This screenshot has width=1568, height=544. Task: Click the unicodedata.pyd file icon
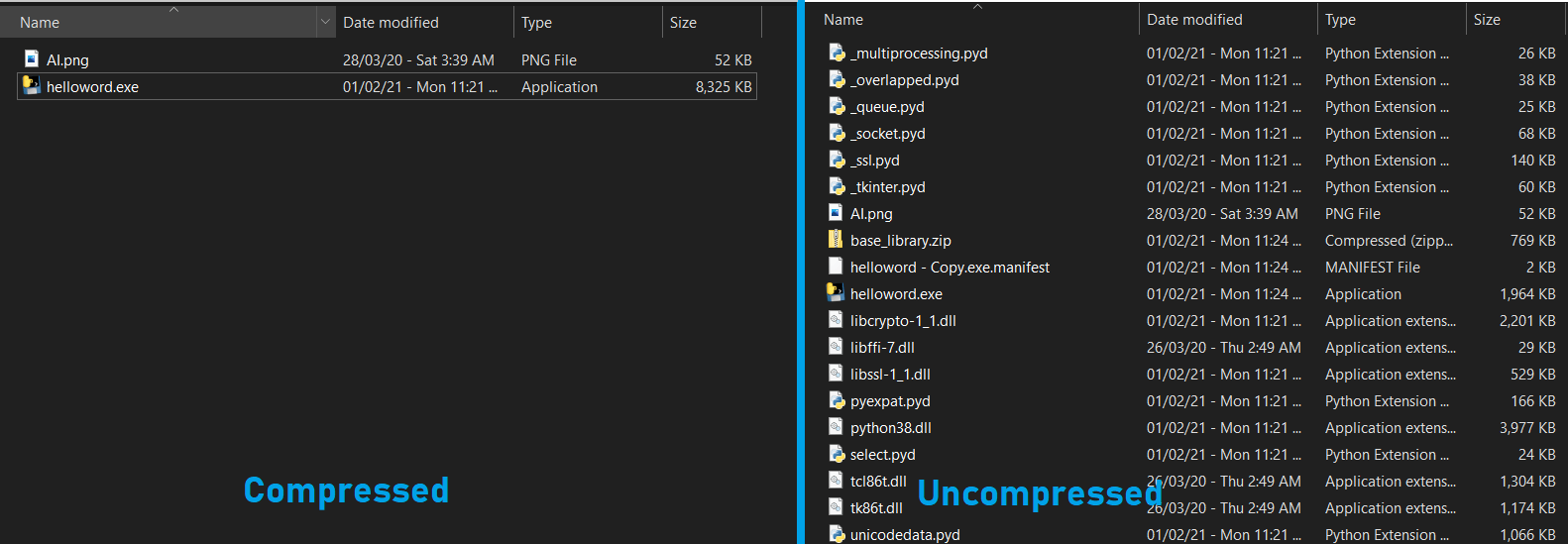click(837, 534)
